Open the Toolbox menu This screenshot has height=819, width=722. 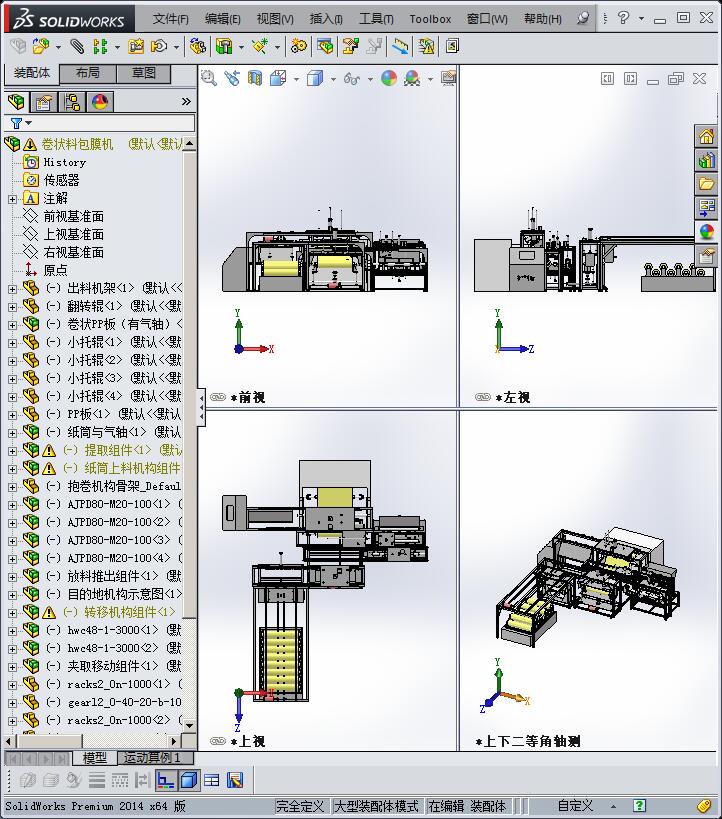(430, 19)
